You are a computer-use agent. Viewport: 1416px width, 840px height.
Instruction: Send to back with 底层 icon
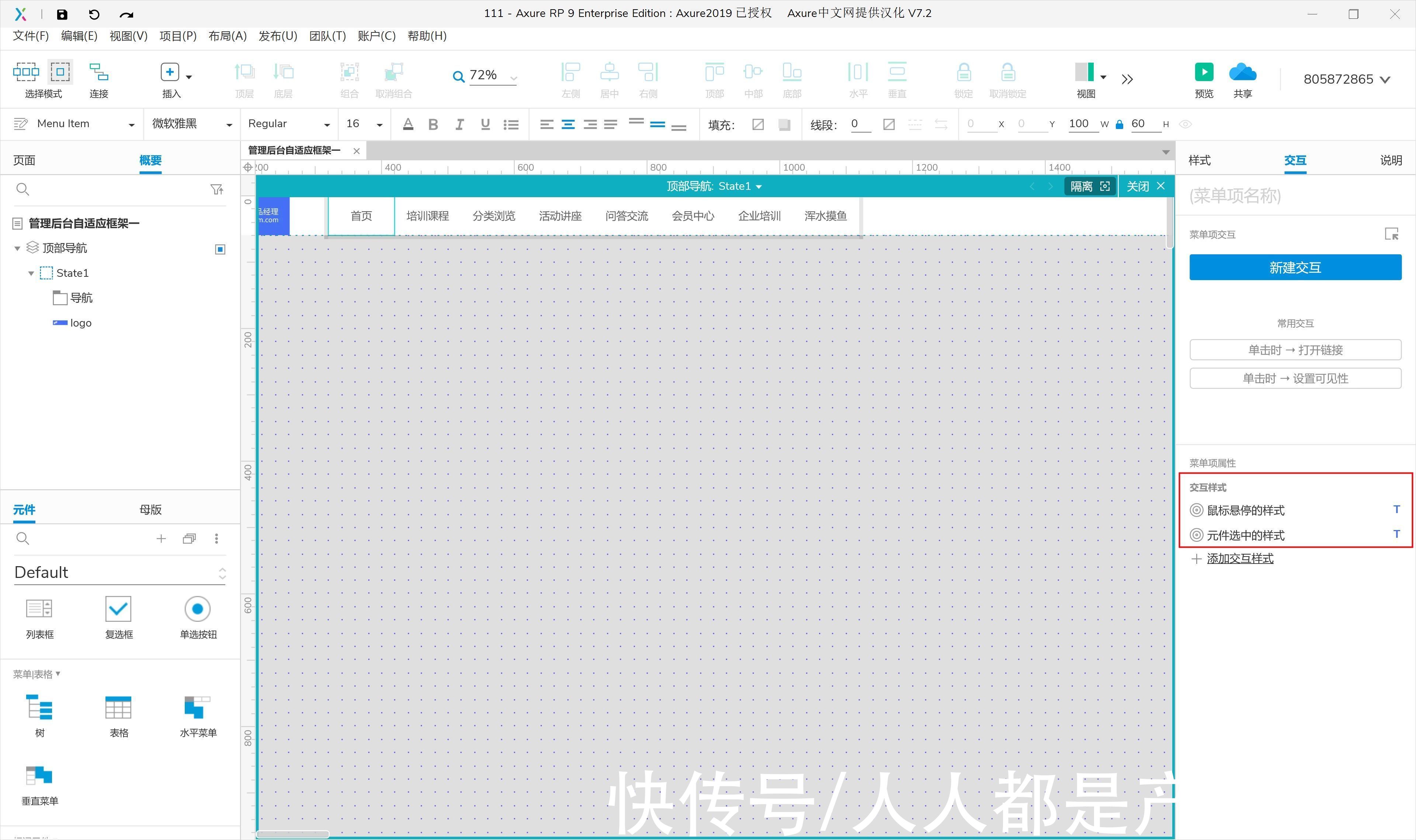pos(283,72)
